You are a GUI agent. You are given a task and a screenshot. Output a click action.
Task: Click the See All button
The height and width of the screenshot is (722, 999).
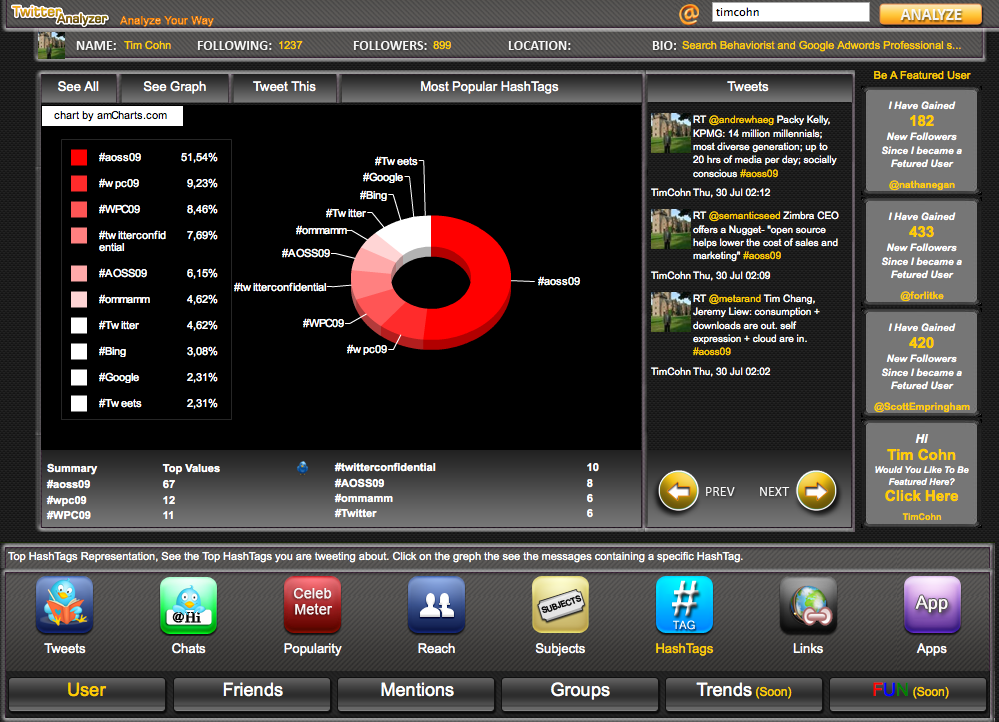pos(78,87)
